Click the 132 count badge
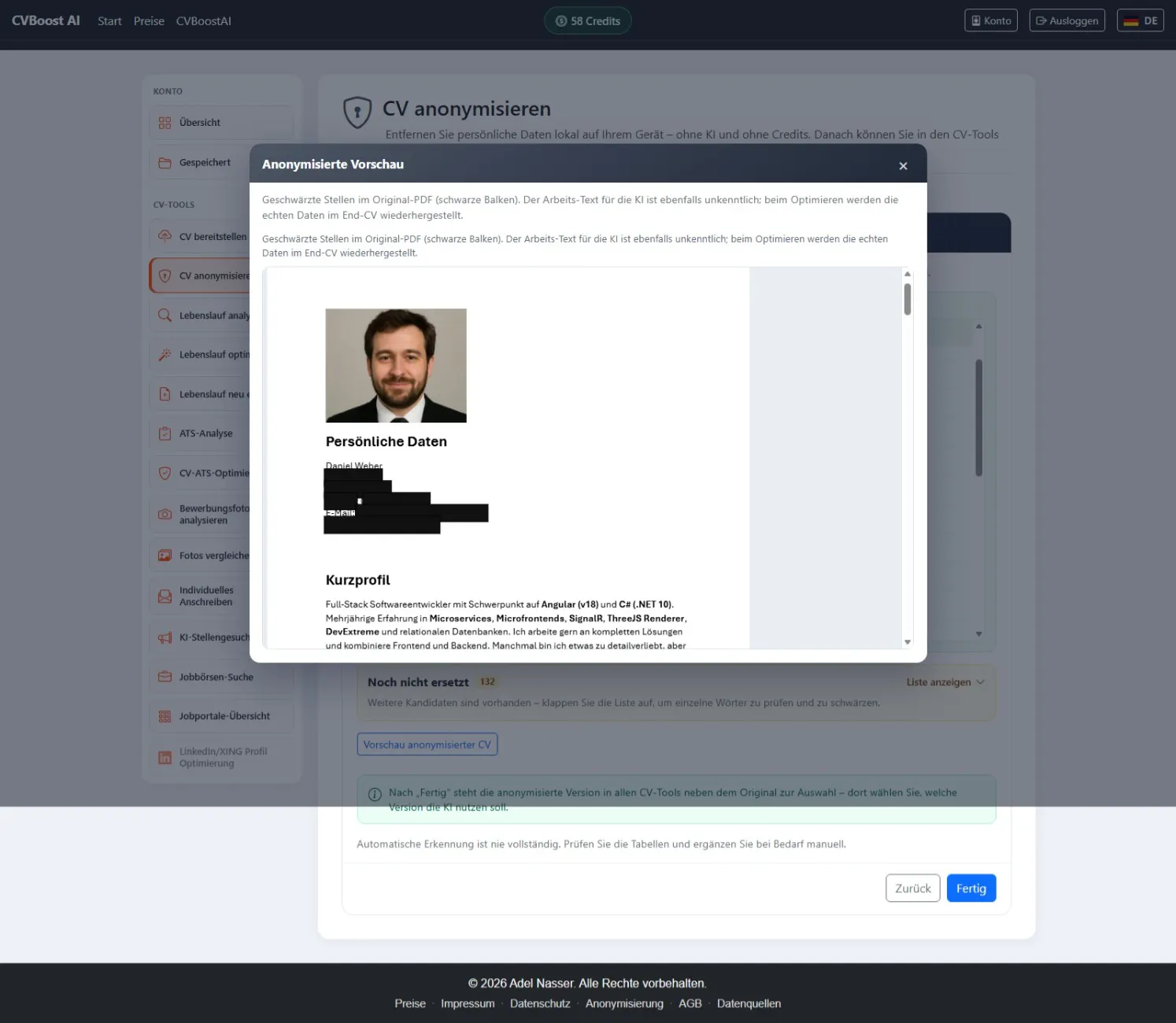This screenshot has height=1023, width=1176. tap(488, 682)
